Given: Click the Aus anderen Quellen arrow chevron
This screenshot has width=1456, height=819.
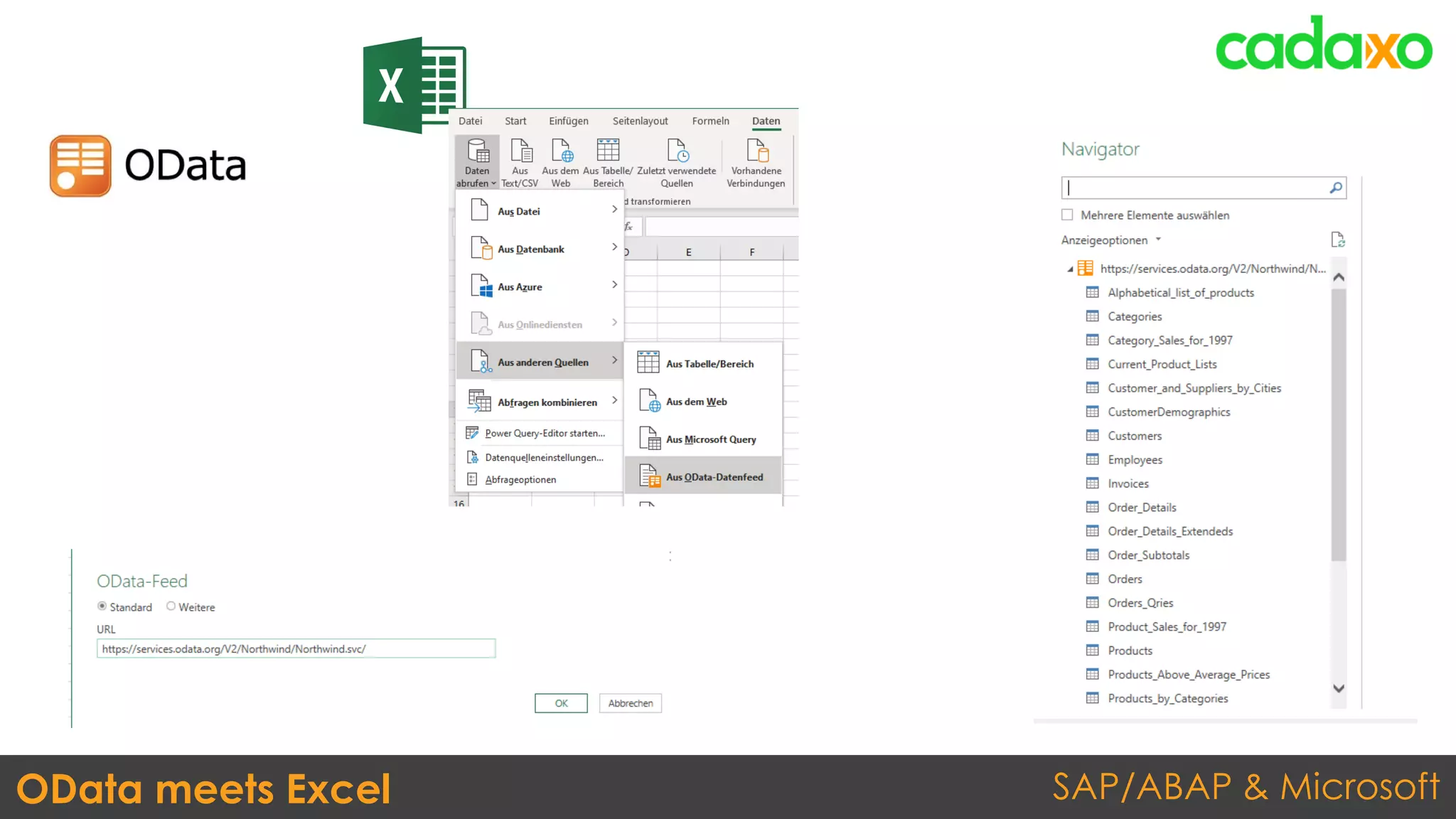Looking at the screenshot, I should [x=614, y=360].
